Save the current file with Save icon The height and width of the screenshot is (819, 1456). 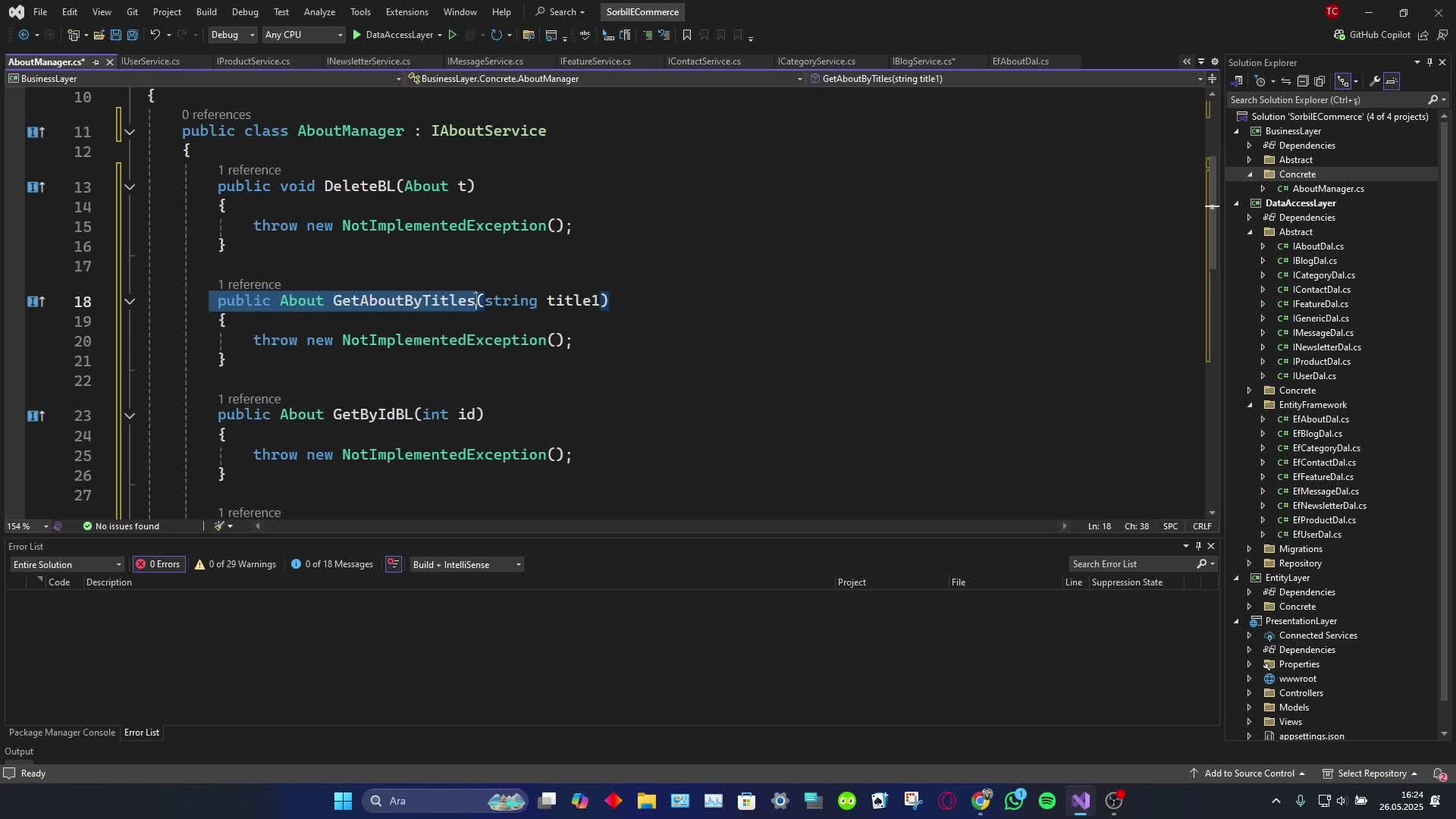(x=115, y=35)
